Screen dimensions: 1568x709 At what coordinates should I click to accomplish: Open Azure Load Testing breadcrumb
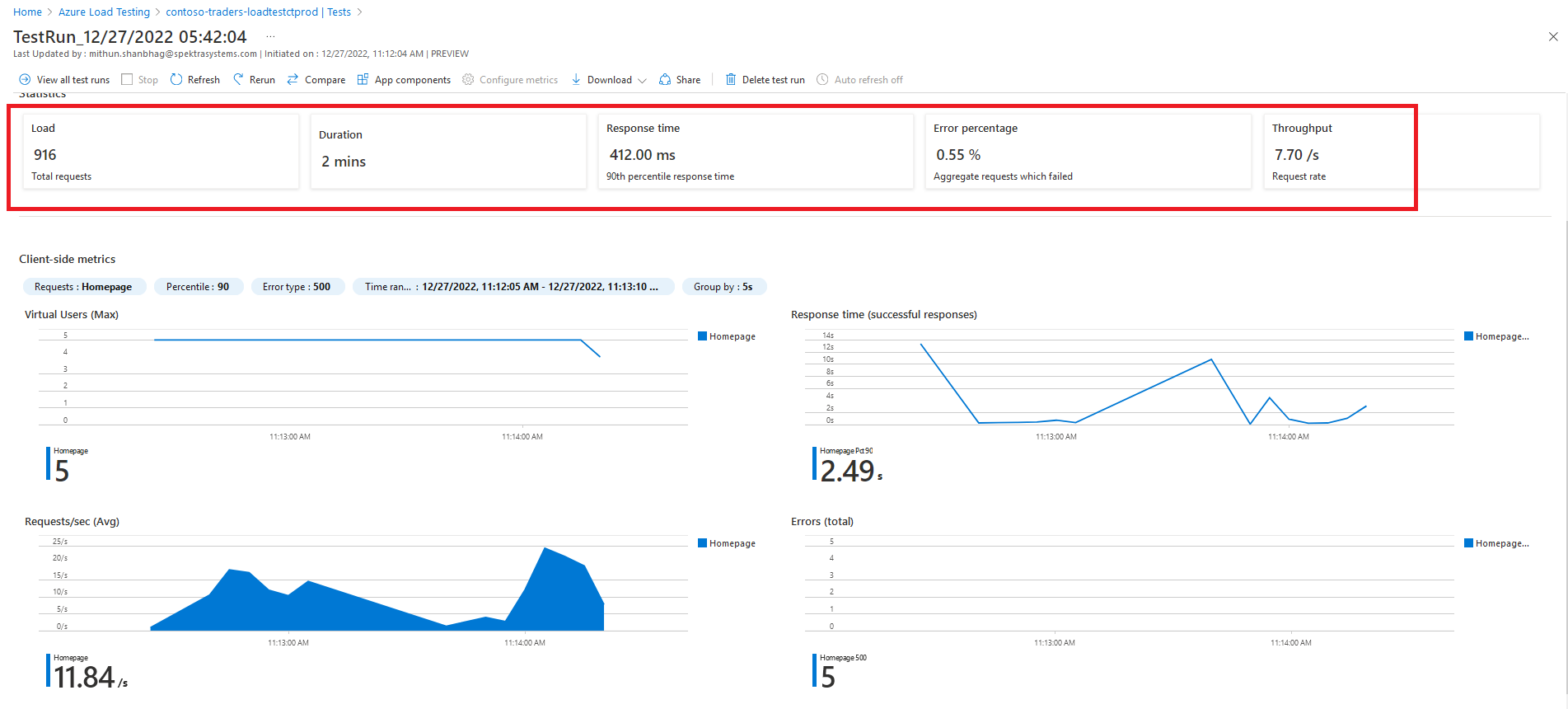point(104,12)
